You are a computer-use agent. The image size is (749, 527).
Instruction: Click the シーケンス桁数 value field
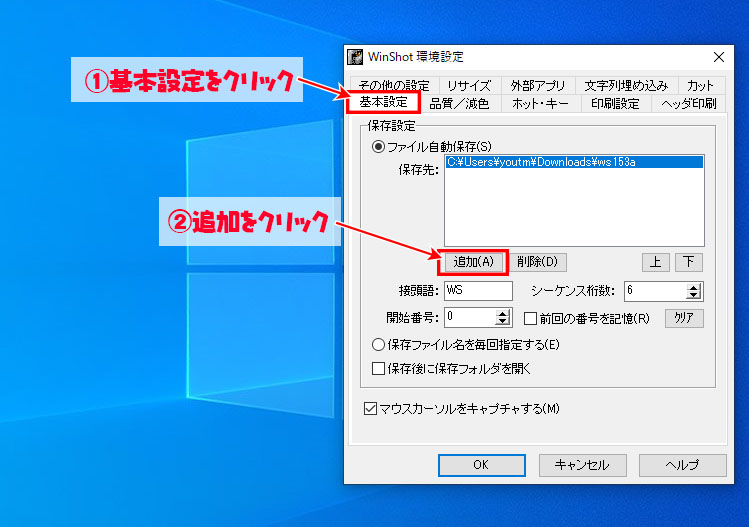[655, 291]
